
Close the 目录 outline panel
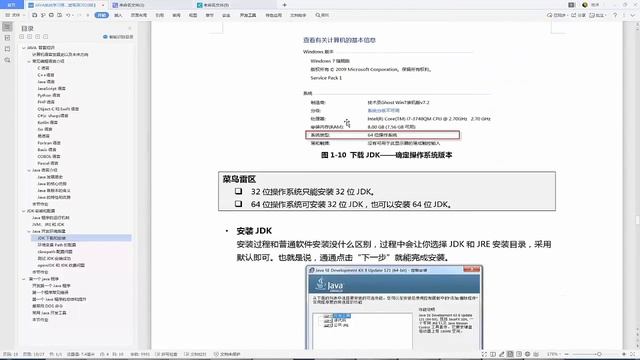(130, 28)
